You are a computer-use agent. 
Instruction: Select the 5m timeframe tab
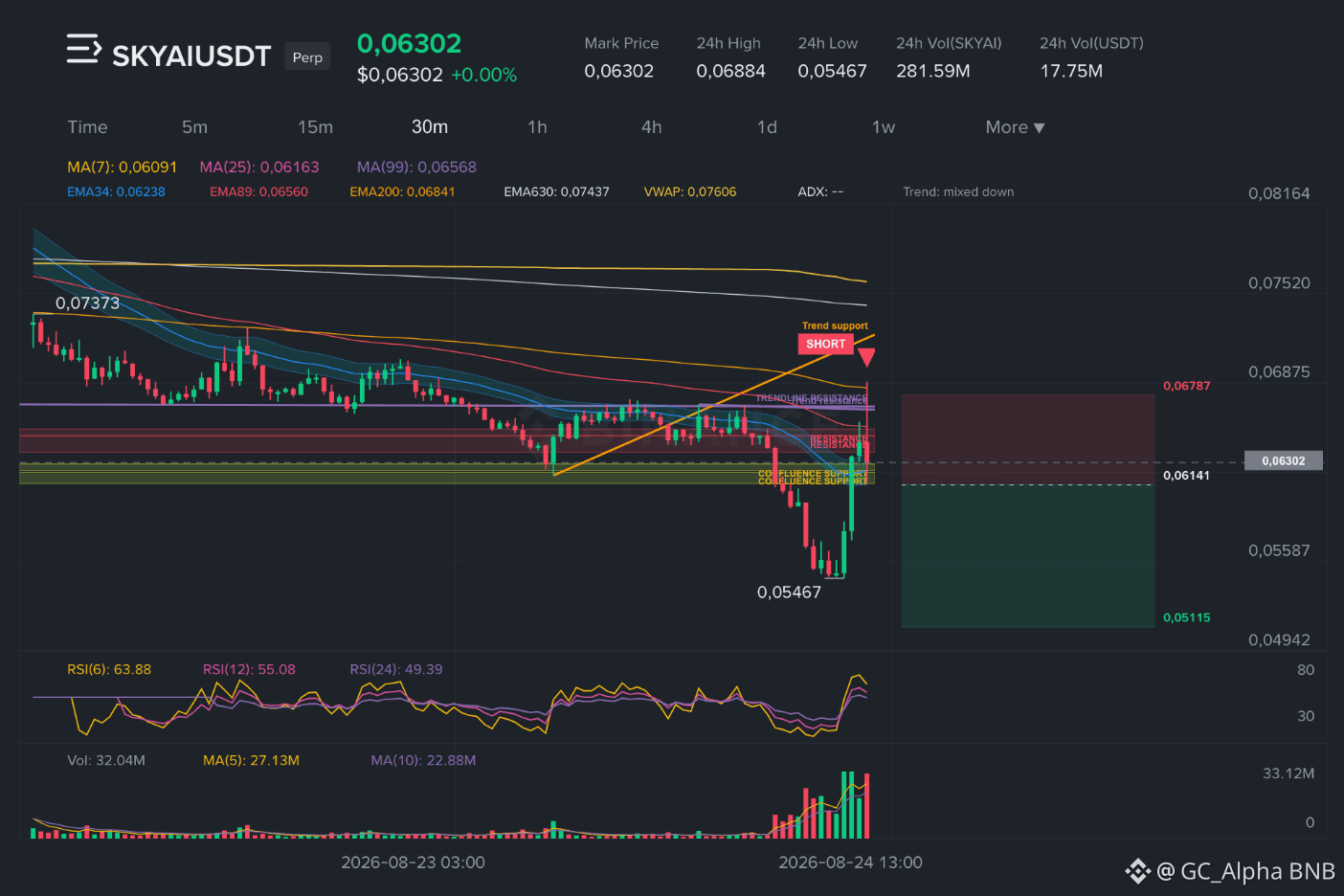[x=194, y=127]
